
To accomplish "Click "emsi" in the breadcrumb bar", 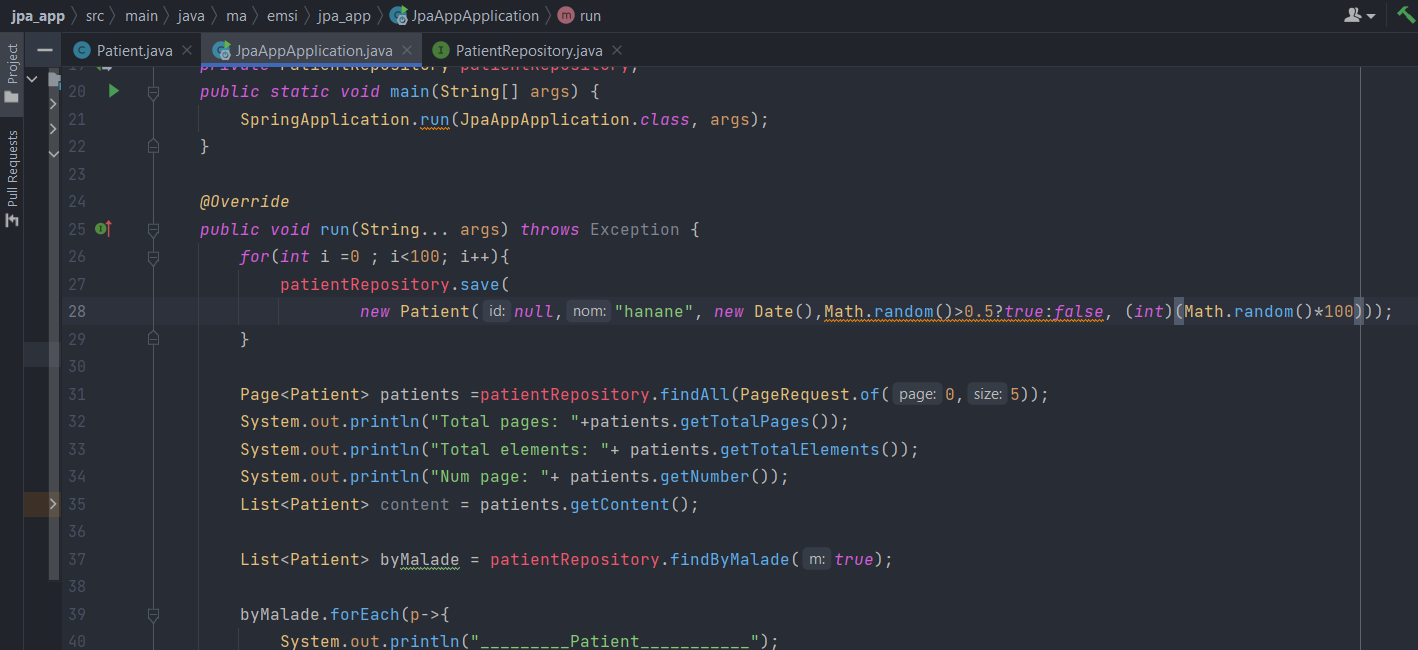I will coord(282,15).
